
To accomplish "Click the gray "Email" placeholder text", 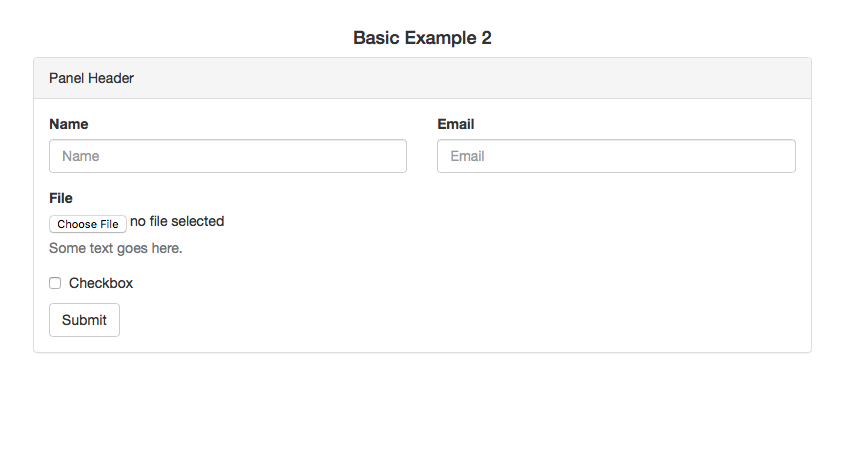I will click(x=467, y=156).
